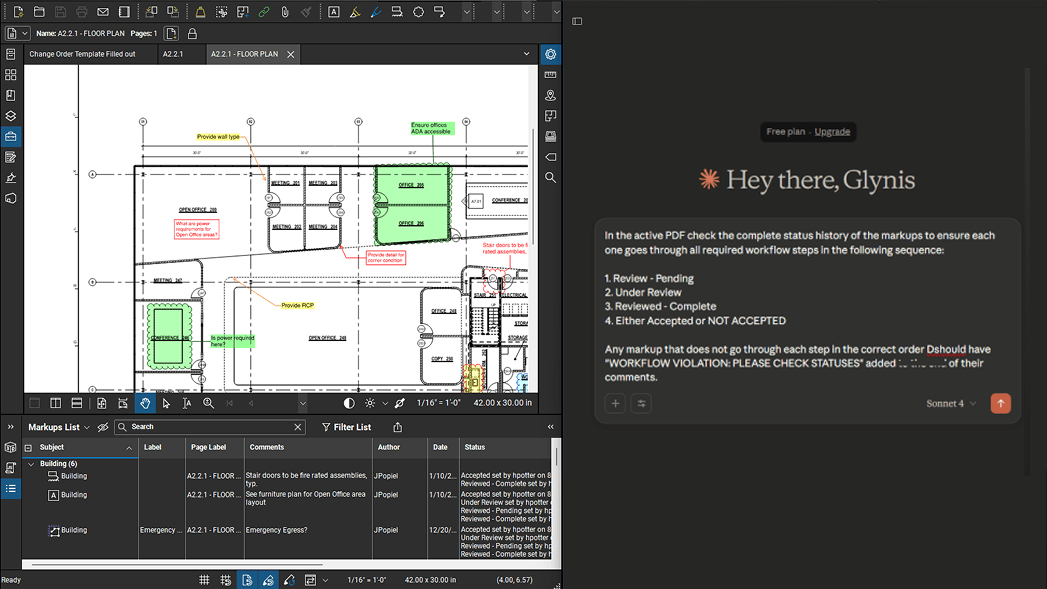
Task: Collapse the Building (6) group
Action: point(31,464)
